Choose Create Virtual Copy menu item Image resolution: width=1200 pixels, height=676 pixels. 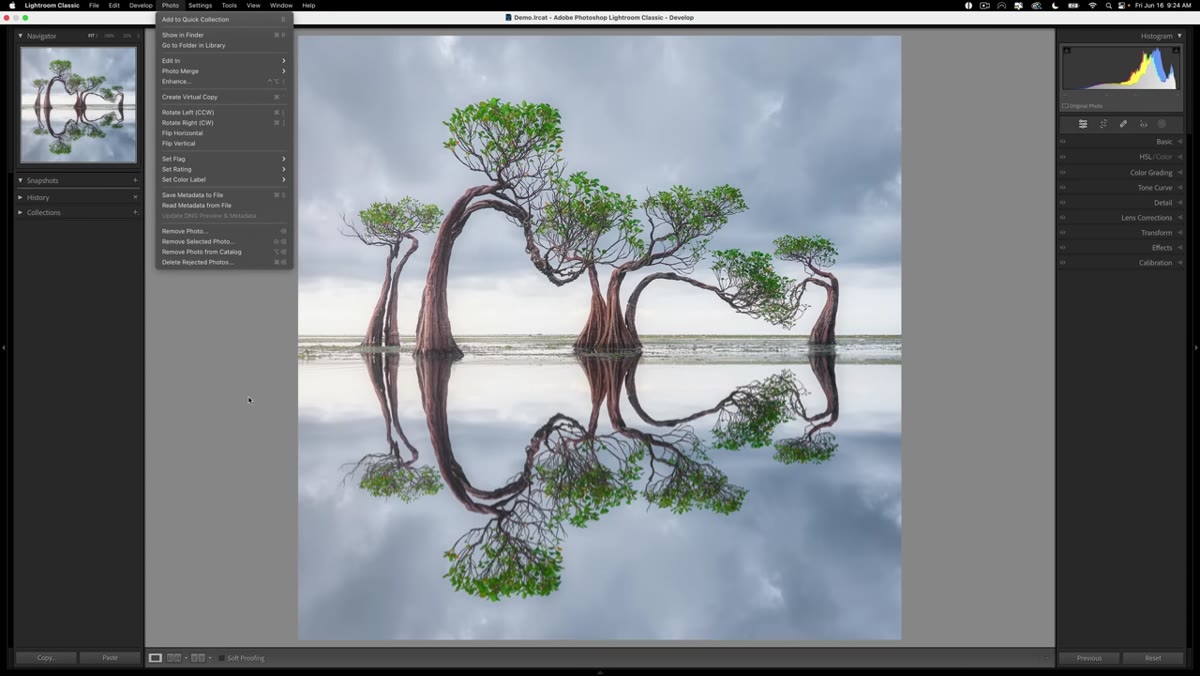click(x=224, y=97)
